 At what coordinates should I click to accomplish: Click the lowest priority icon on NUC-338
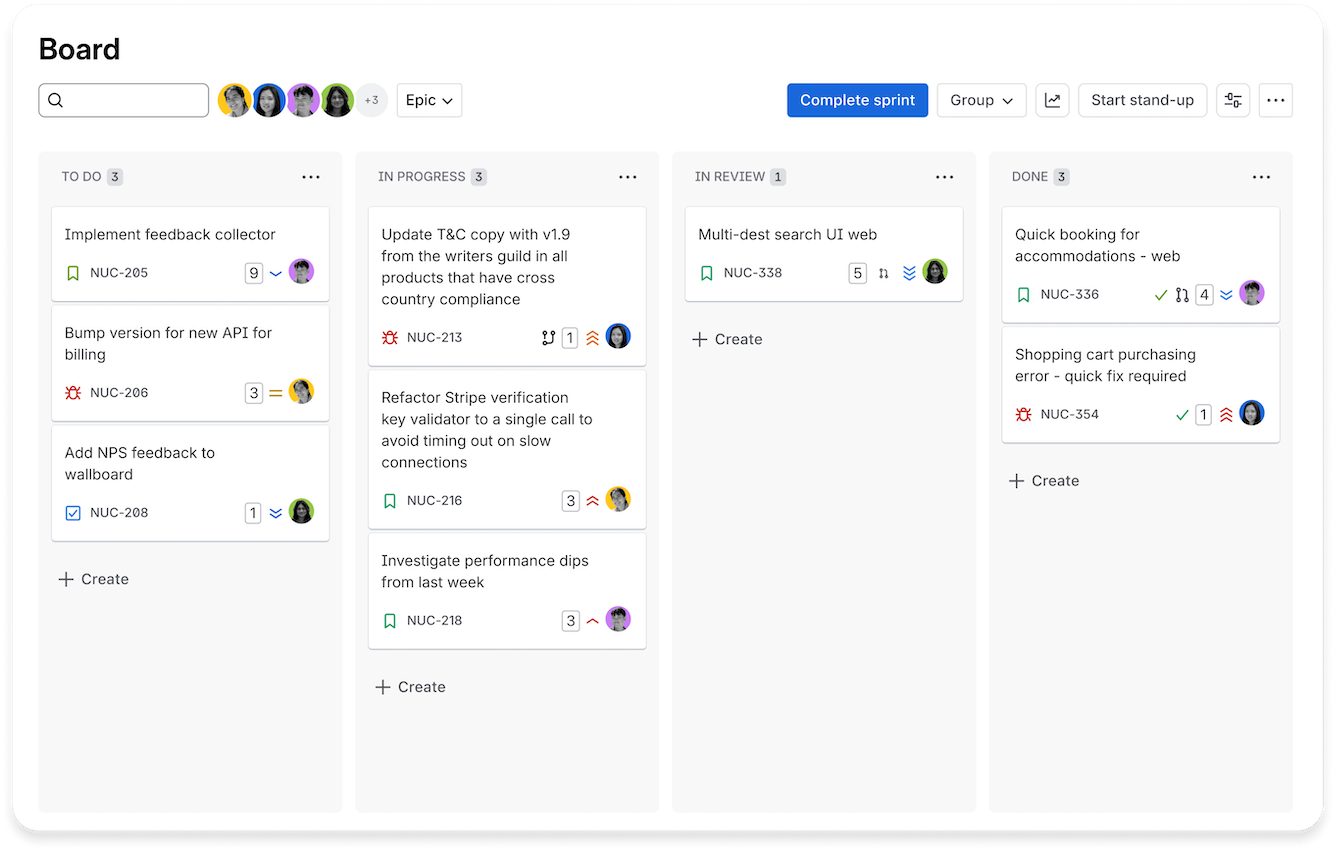(x=909, y=273)
